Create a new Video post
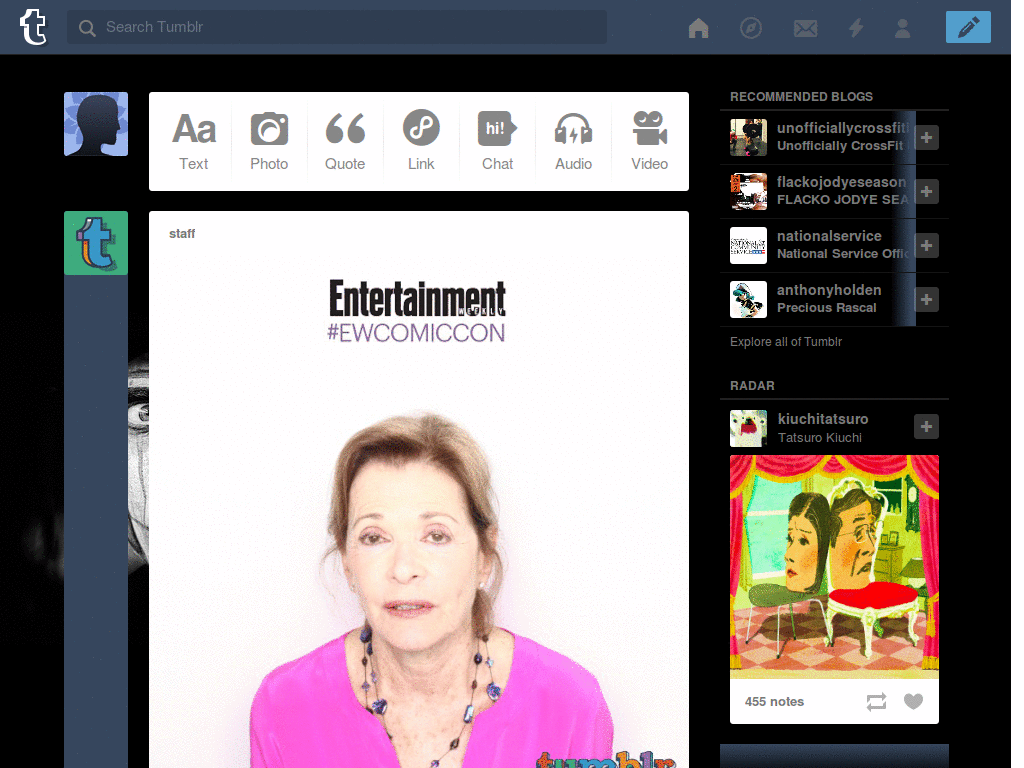Image resolution: width=1024 pixels, height=768 pixels. coord(649,141)
